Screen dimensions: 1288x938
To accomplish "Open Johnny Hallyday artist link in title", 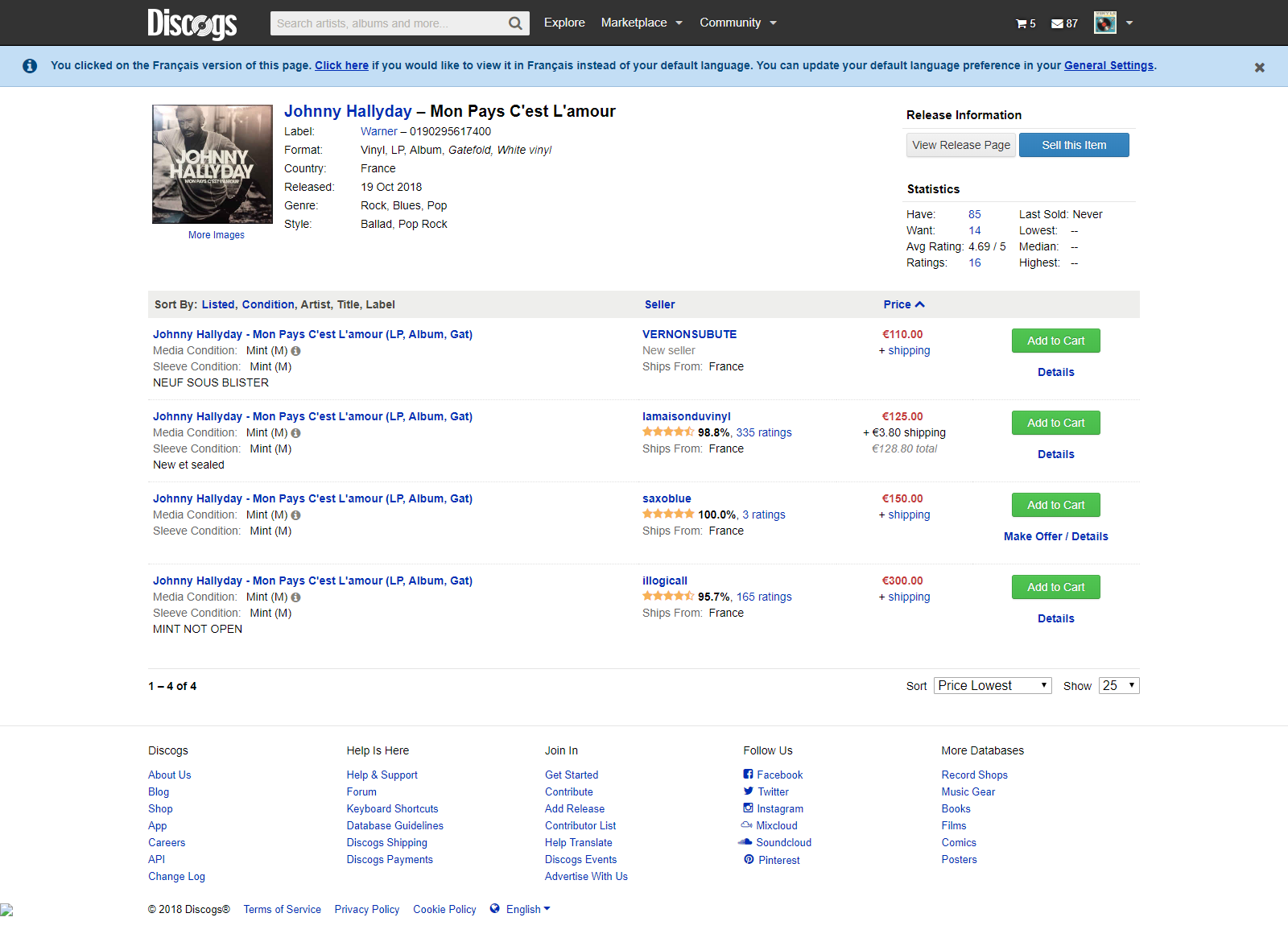I will (x=348, y=111).
